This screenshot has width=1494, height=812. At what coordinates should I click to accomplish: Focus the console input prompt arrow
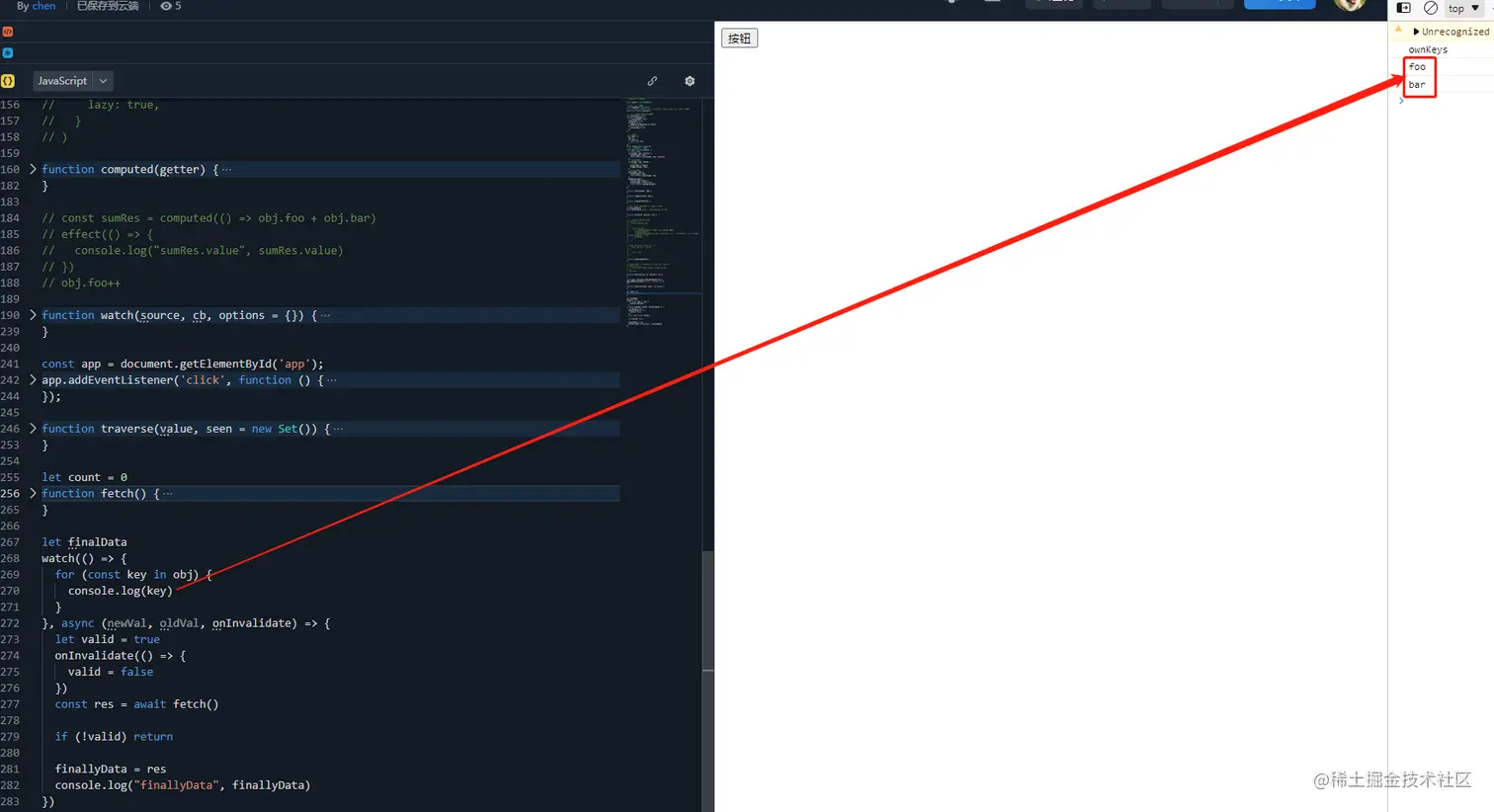1401,101
